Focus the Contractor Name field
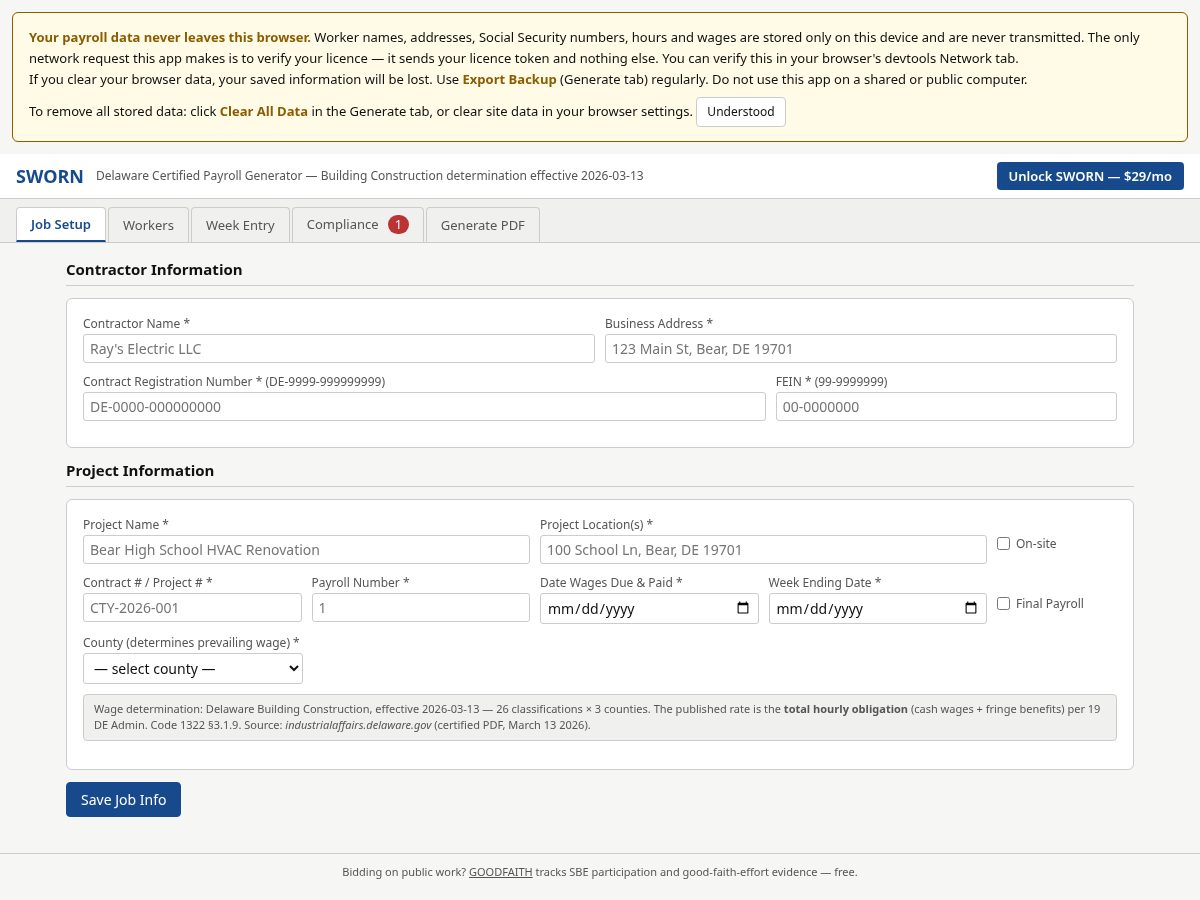1200x900 pixels. tap(339, 348)
